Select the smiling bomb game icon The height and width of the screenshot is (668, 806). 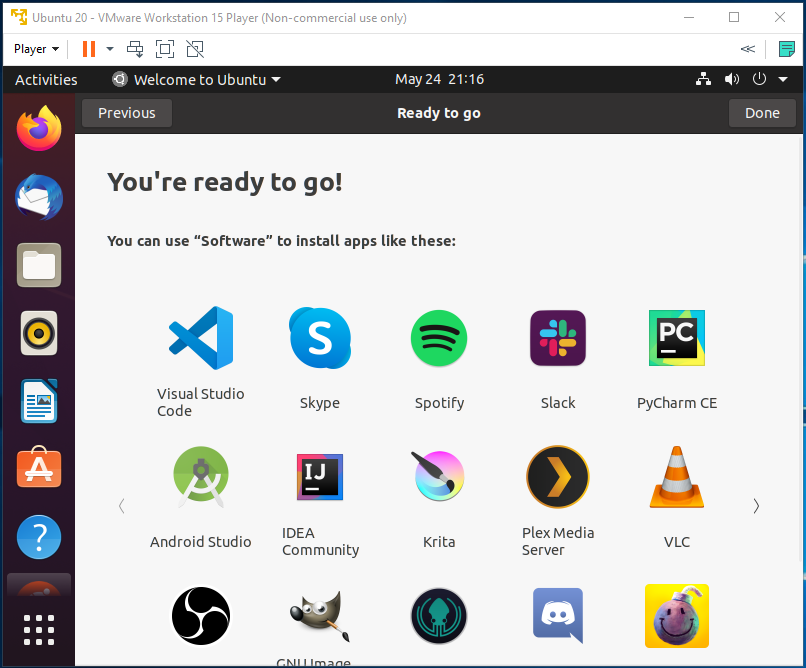point(677,616)
